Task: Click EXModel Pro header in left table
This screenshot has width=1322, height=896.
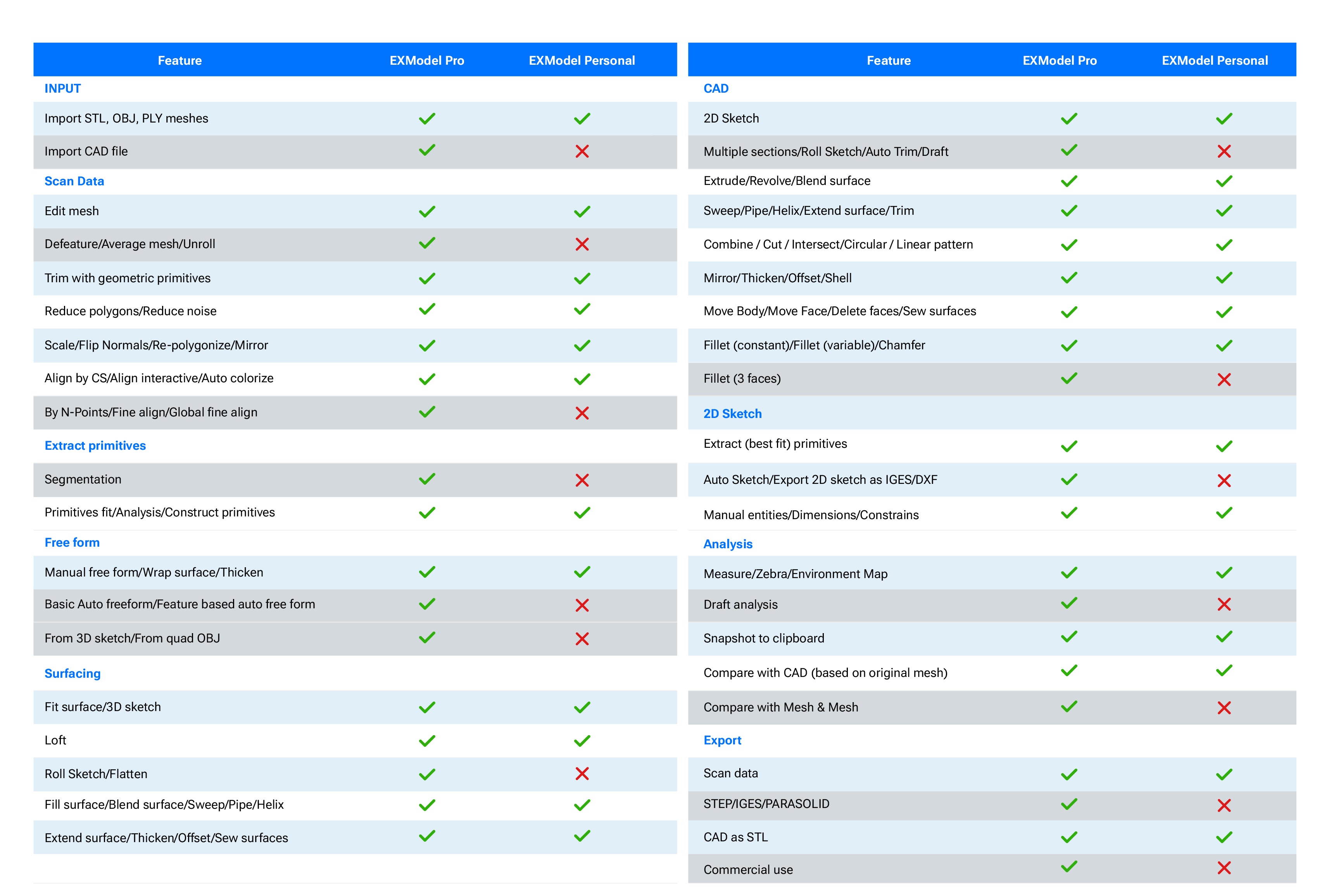Action: pyautogui.click(x=426, y=60)
